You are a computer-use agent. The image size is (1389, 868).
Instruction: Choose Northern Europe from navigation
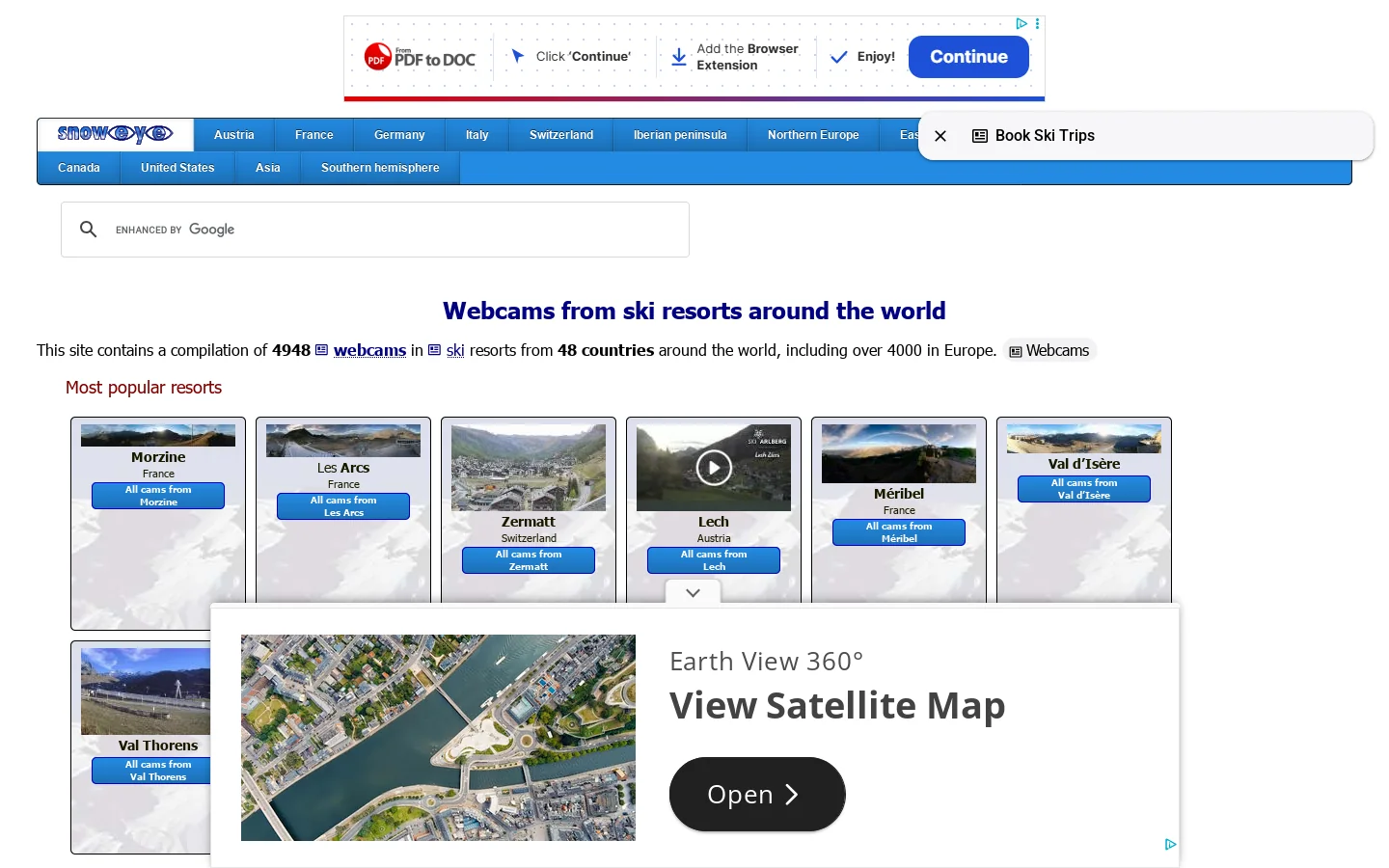click(x=813, y=135)
